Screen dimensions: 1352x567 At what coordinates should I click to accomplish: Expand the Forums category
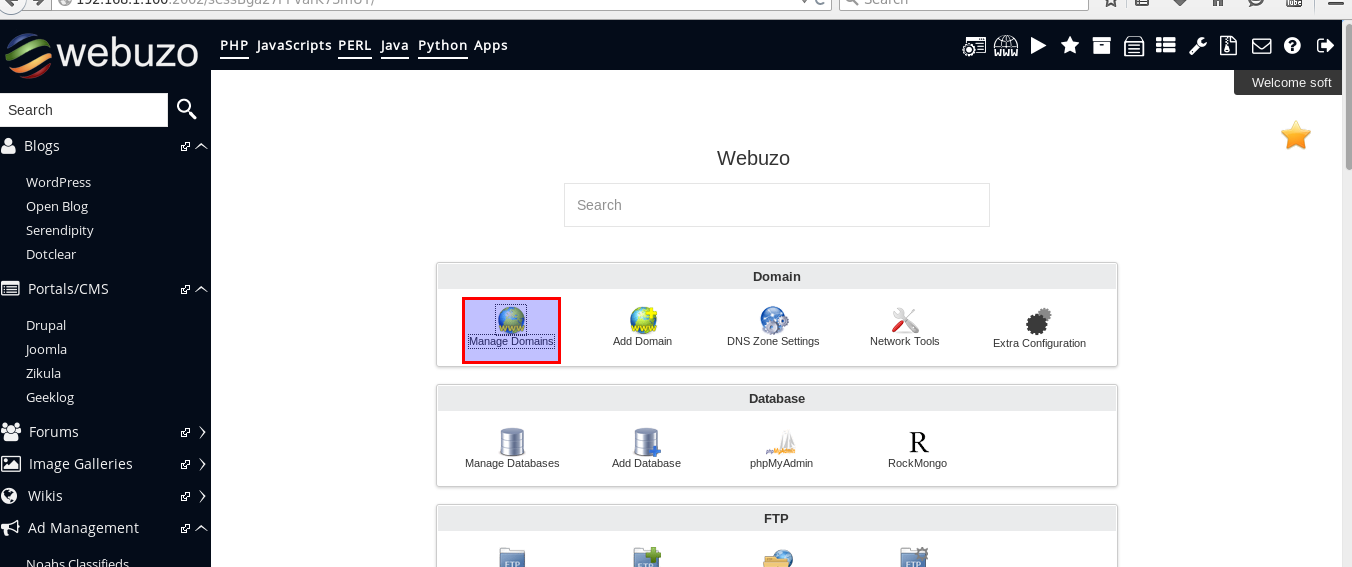[x=202, y=432]
